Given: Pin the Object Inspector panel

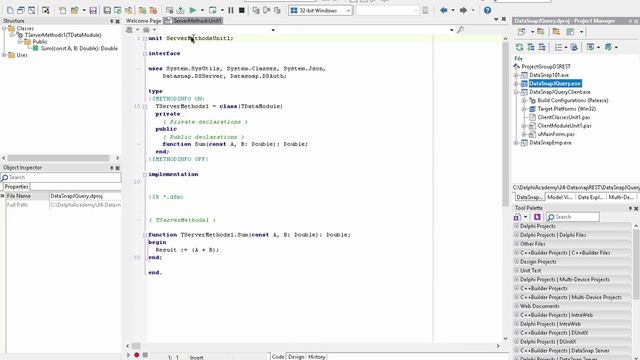Looking at the screenshot, I should point(111,168).
